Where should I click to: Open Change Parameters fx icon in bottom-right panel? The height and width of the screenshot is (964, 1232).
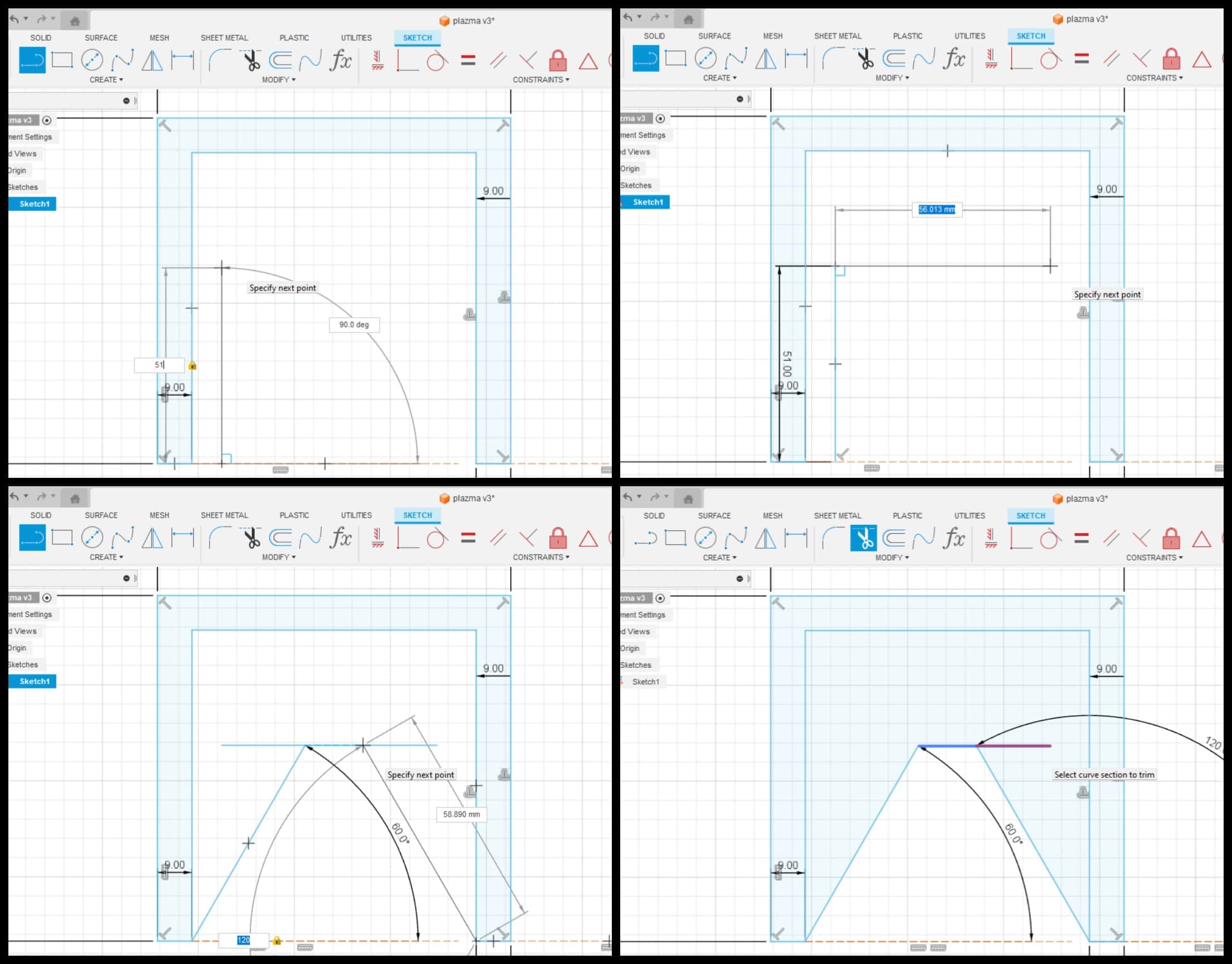coord(953,538)
